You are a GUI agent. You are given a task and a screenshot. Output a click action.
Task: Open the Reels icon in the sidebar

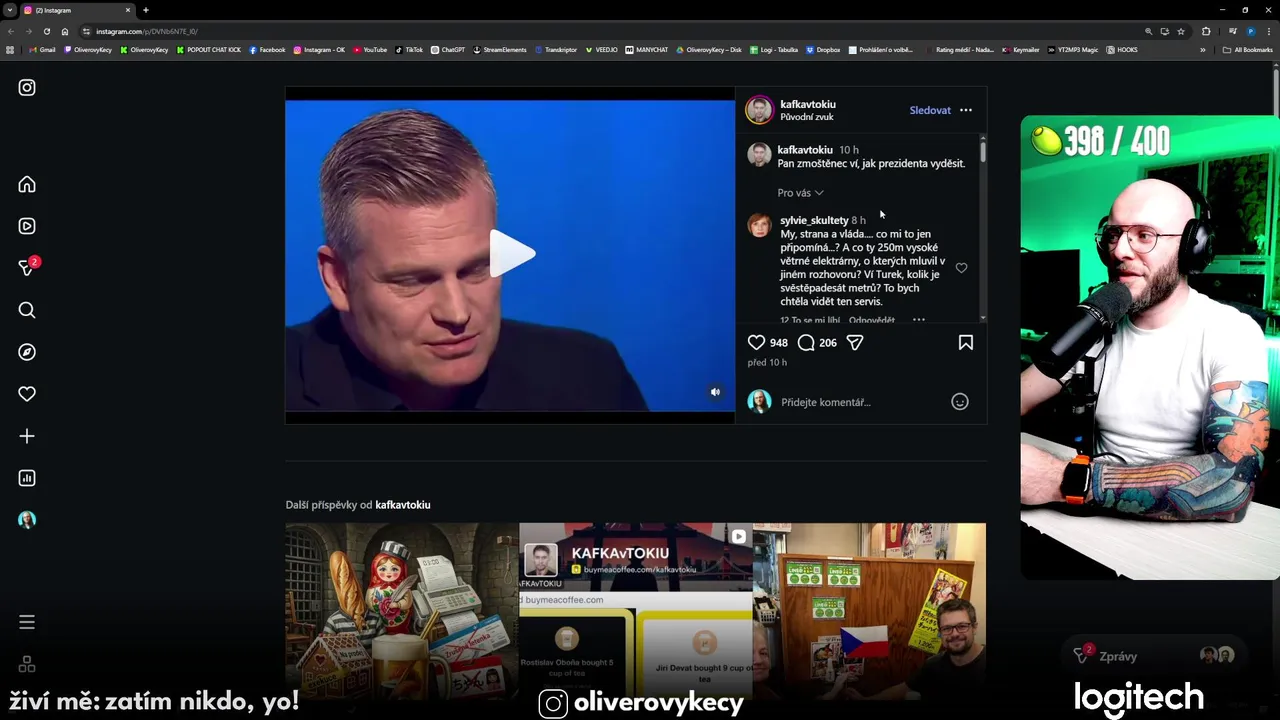coord(27,226)
